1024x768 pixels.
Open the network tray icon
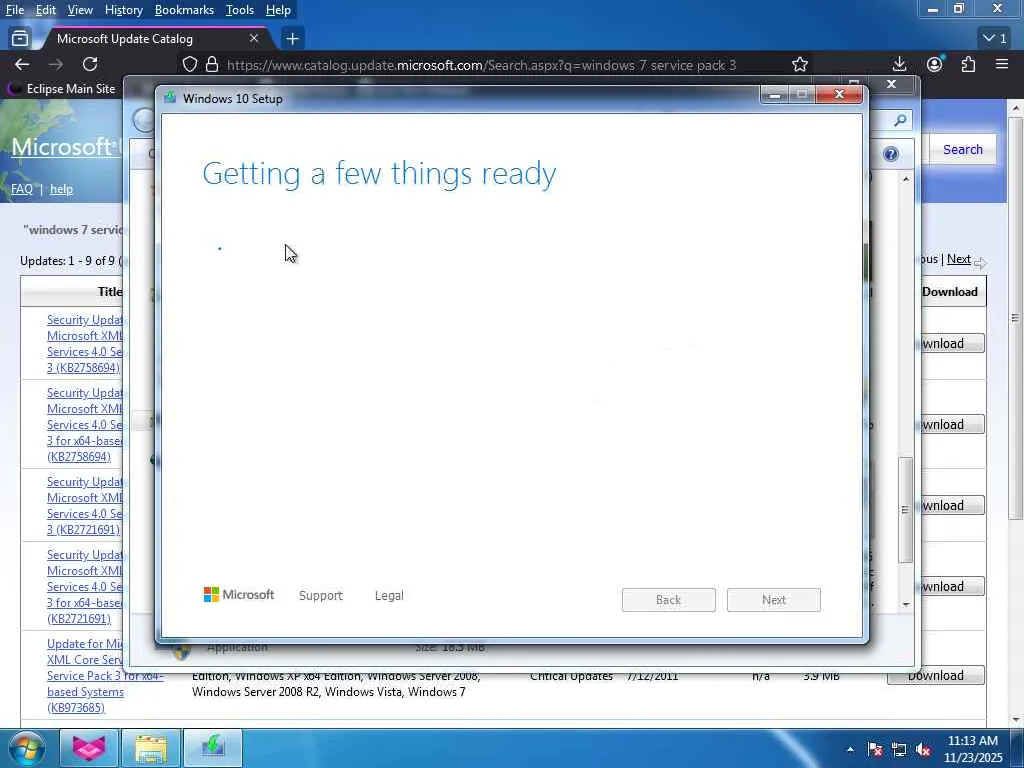[x=899, y=749]
